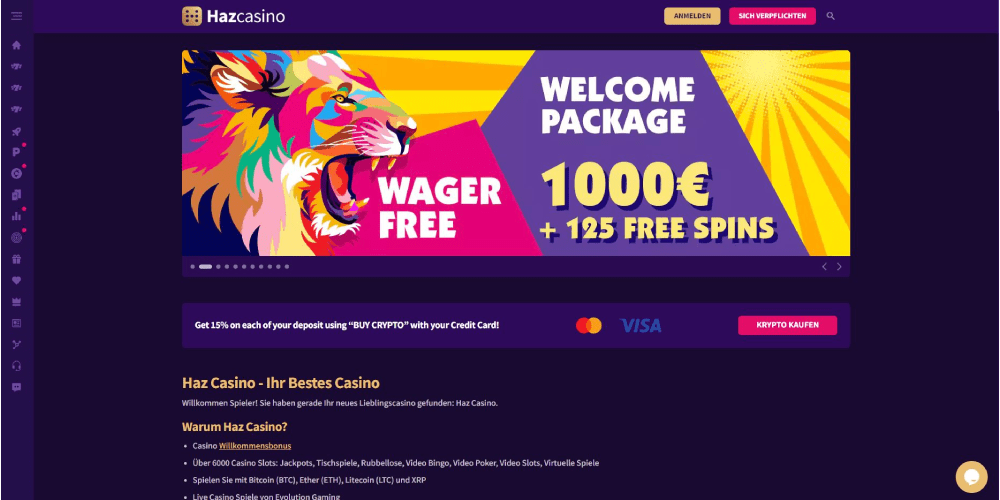This screenshot has height=500, width=1000.
Task: Show the next banner slide with the right arrow
Action: [x=839, y=267]
